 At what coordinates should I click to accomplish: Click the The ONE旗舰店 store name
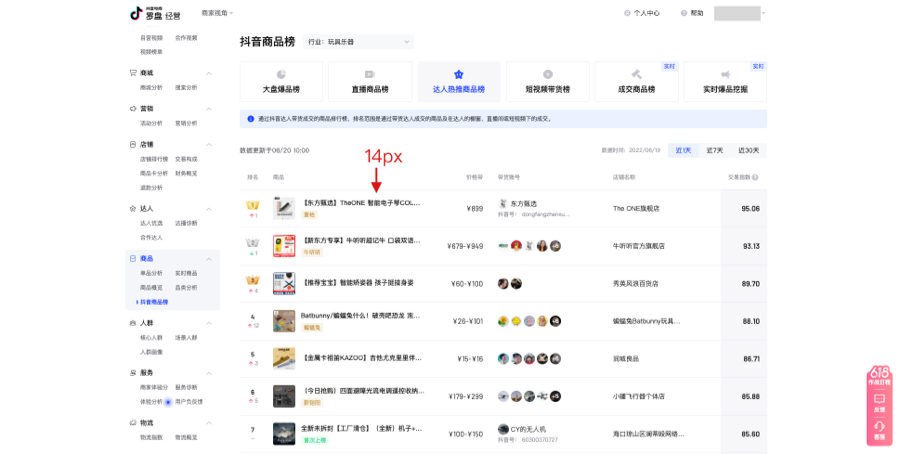coord(636,208)
